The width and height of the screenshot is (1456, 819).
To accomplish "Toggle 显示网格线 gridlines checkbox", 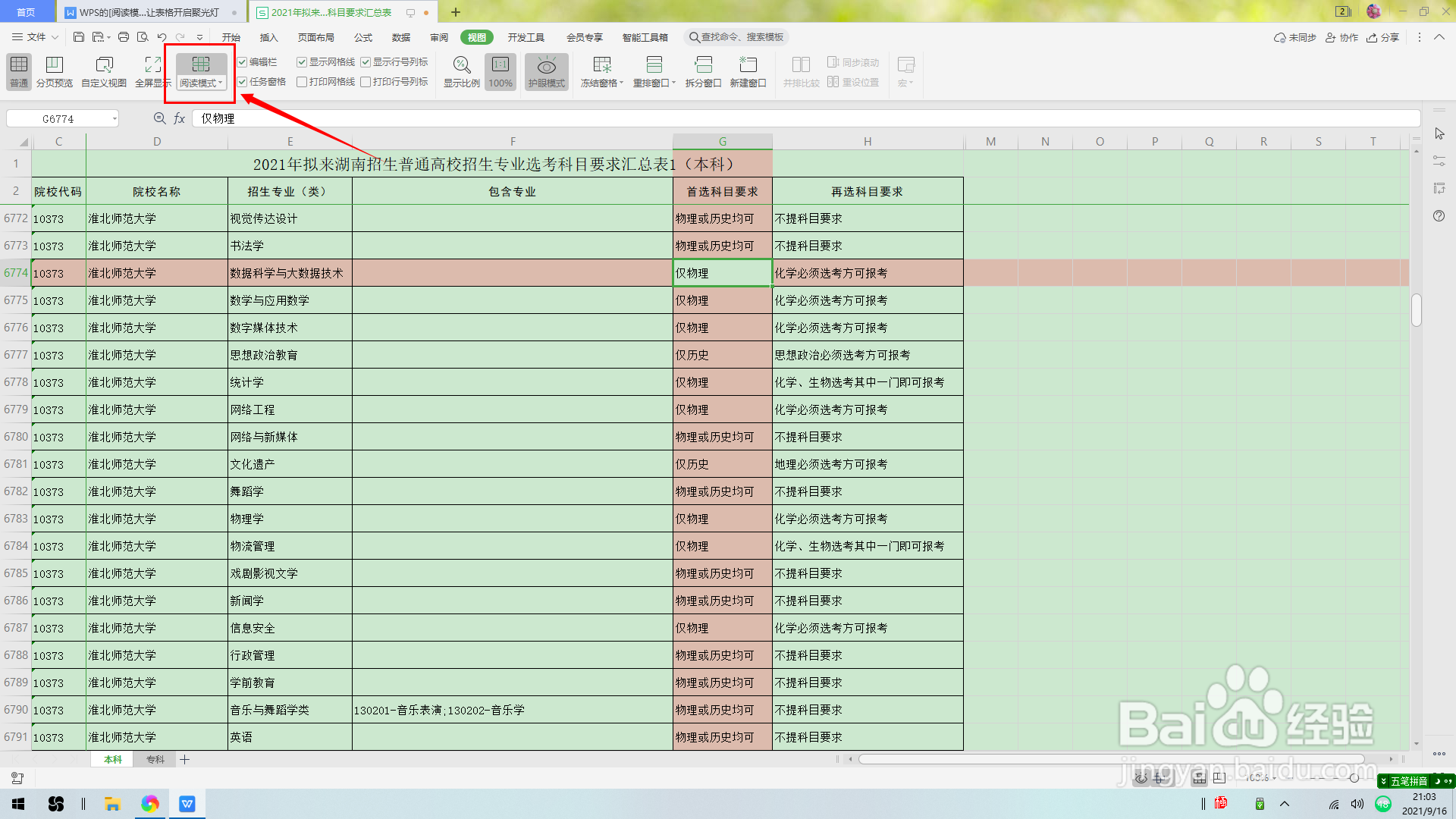I will pos(302,62).
